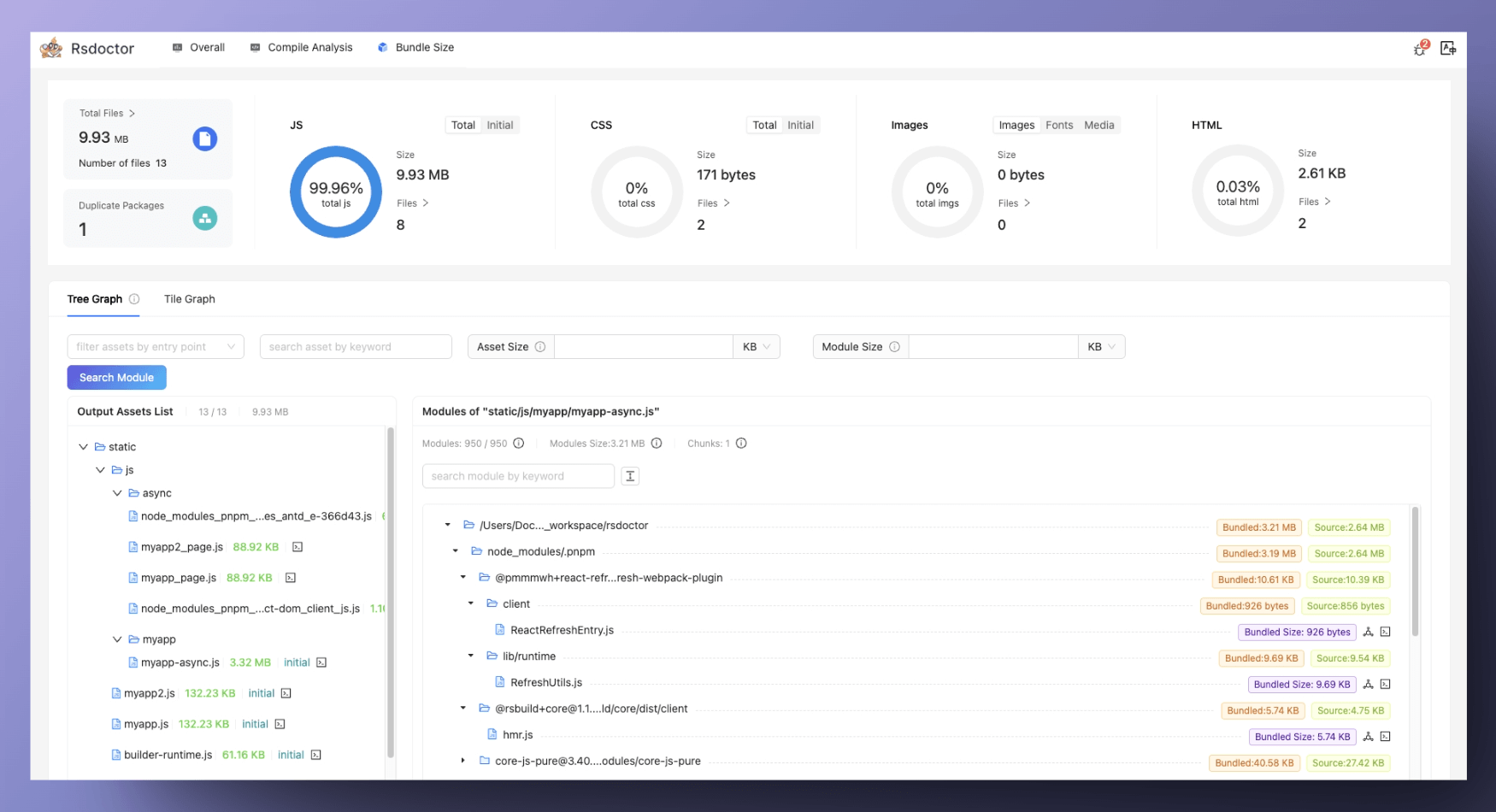Open code icon for RefreshUtils.js module

pos(1386,685)
